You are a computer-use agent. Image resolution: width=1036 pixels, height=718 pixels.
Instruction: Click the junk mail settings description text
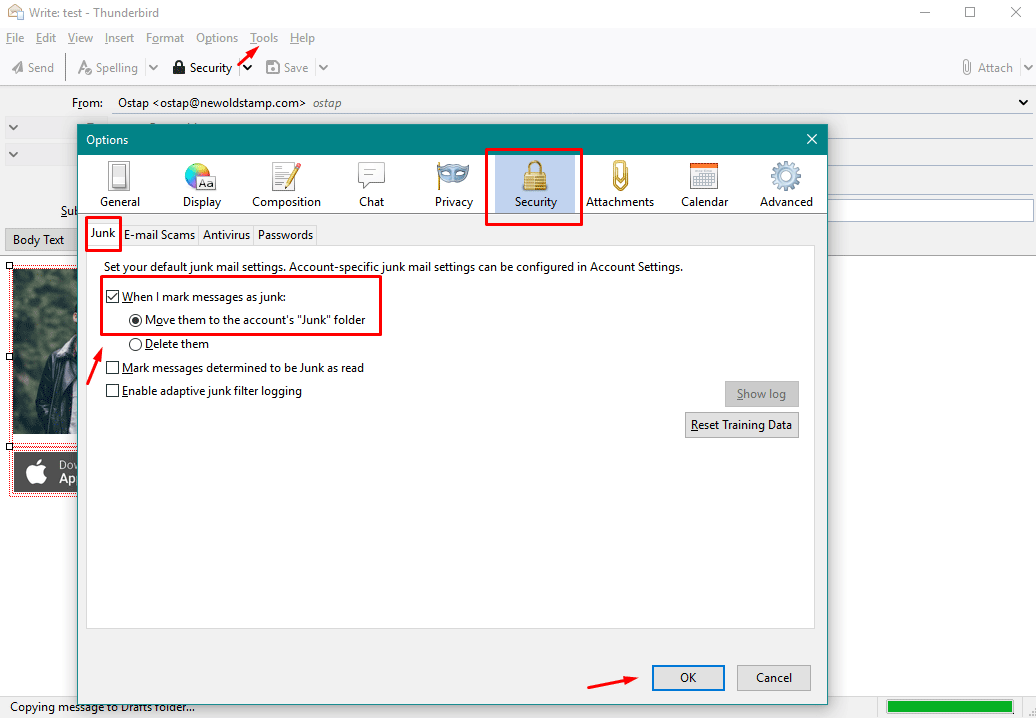pyautogui.click(x=393, y=268)
